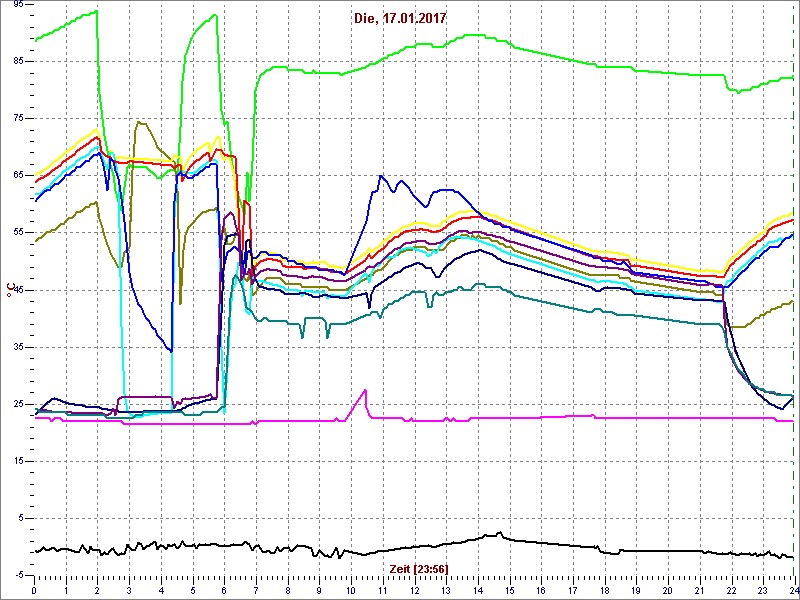Click hour label 4 on time axis
800x600 pixels.
161,591
